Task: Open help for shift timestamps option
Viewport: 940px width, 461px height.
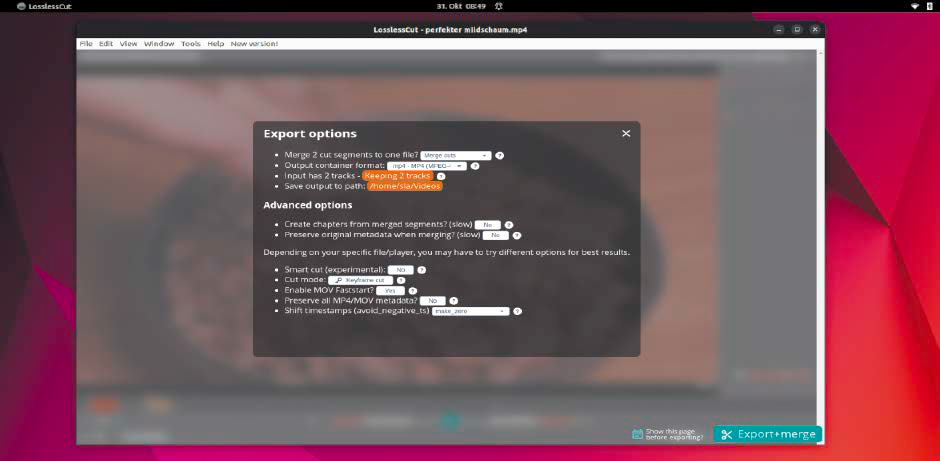Action: coord(517,311)
